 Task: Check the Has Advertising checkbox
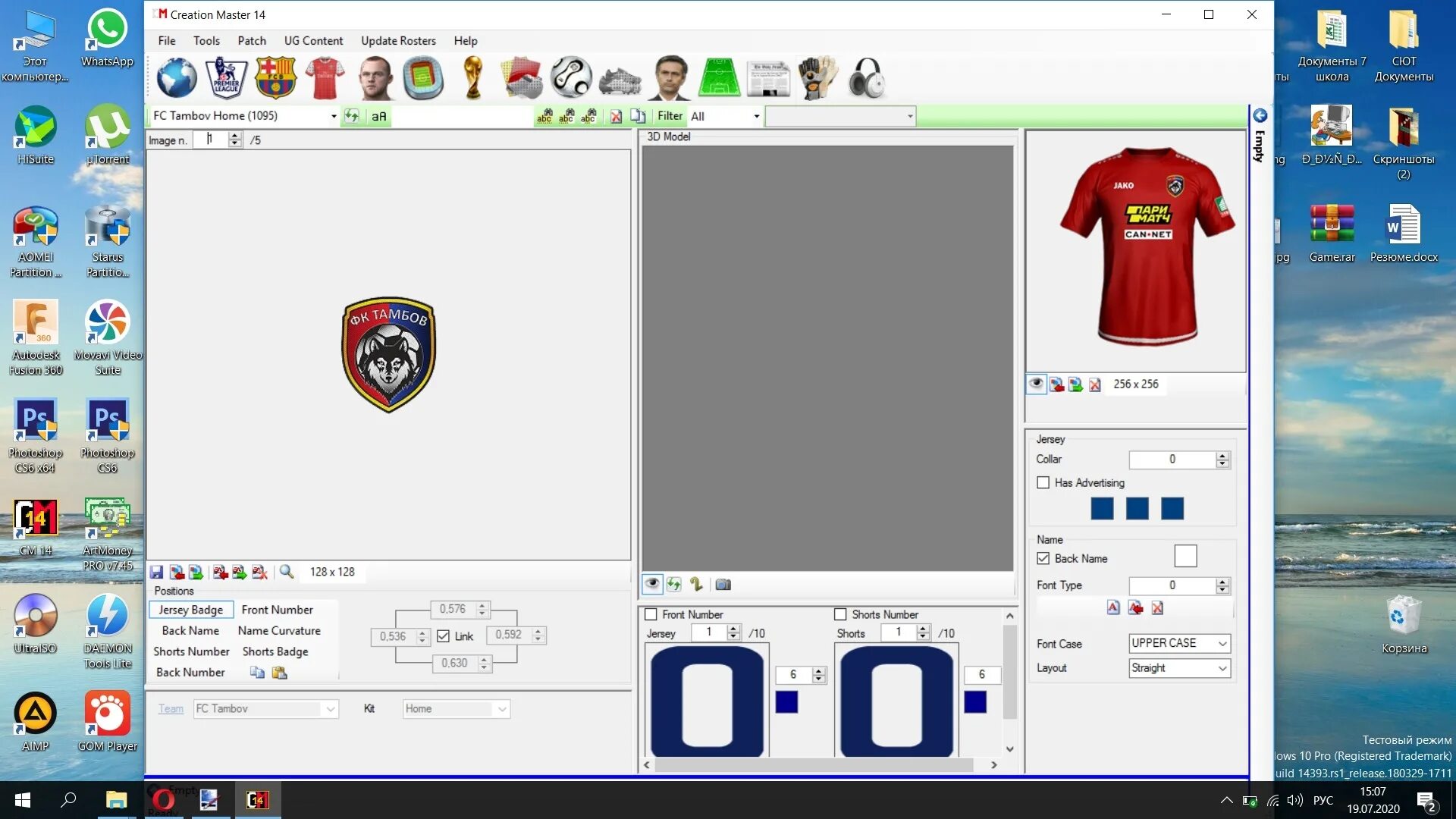1043,482
